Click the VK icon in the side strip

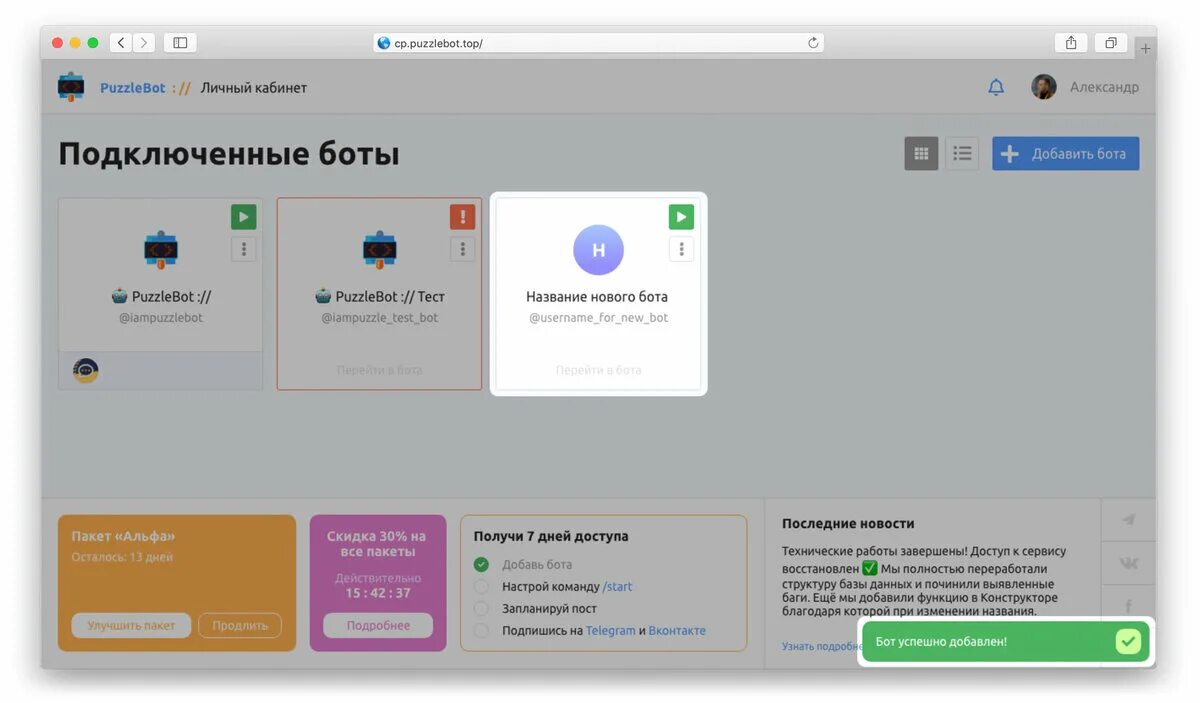1129,564
